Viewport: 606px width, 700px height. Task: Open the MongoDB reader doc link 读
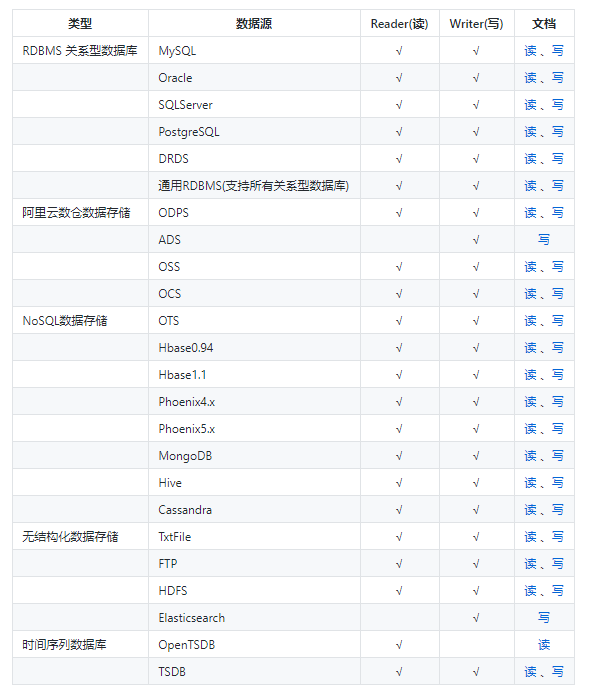(x=530, y=456)
